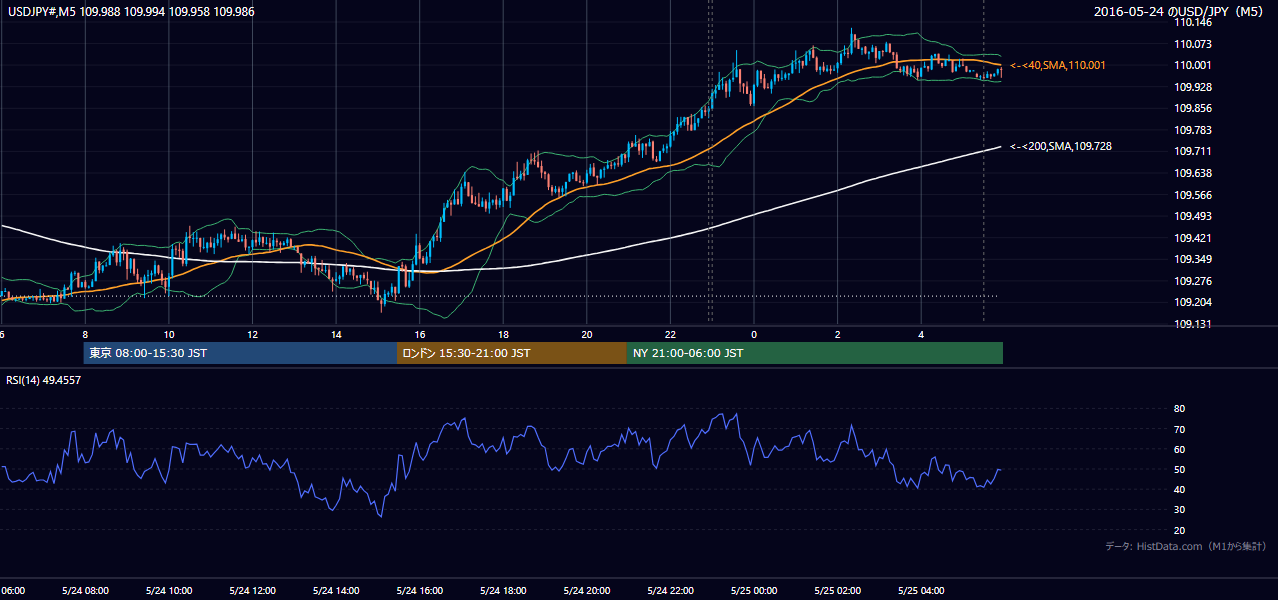Click the 5/24 16:00 date axis label

[419, 590]
